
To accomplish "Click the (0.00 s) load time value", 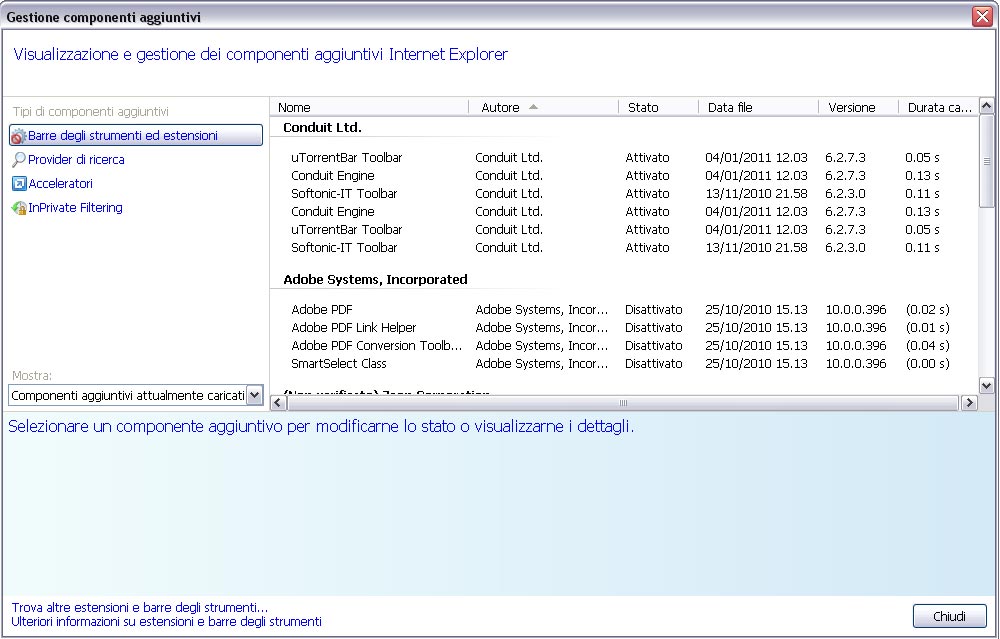I will click(928, 364).
